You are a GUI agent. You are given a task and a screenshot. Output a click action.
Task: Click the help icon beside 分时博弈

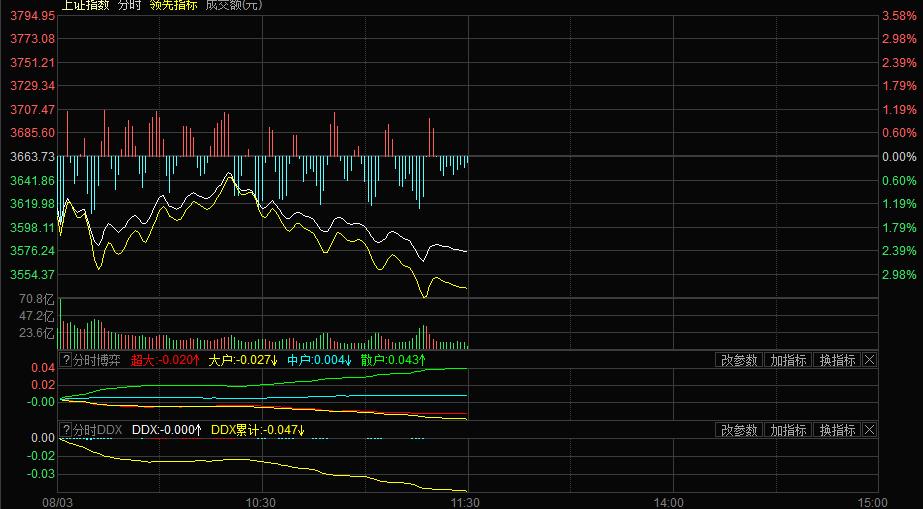click(x=66, y=360)
